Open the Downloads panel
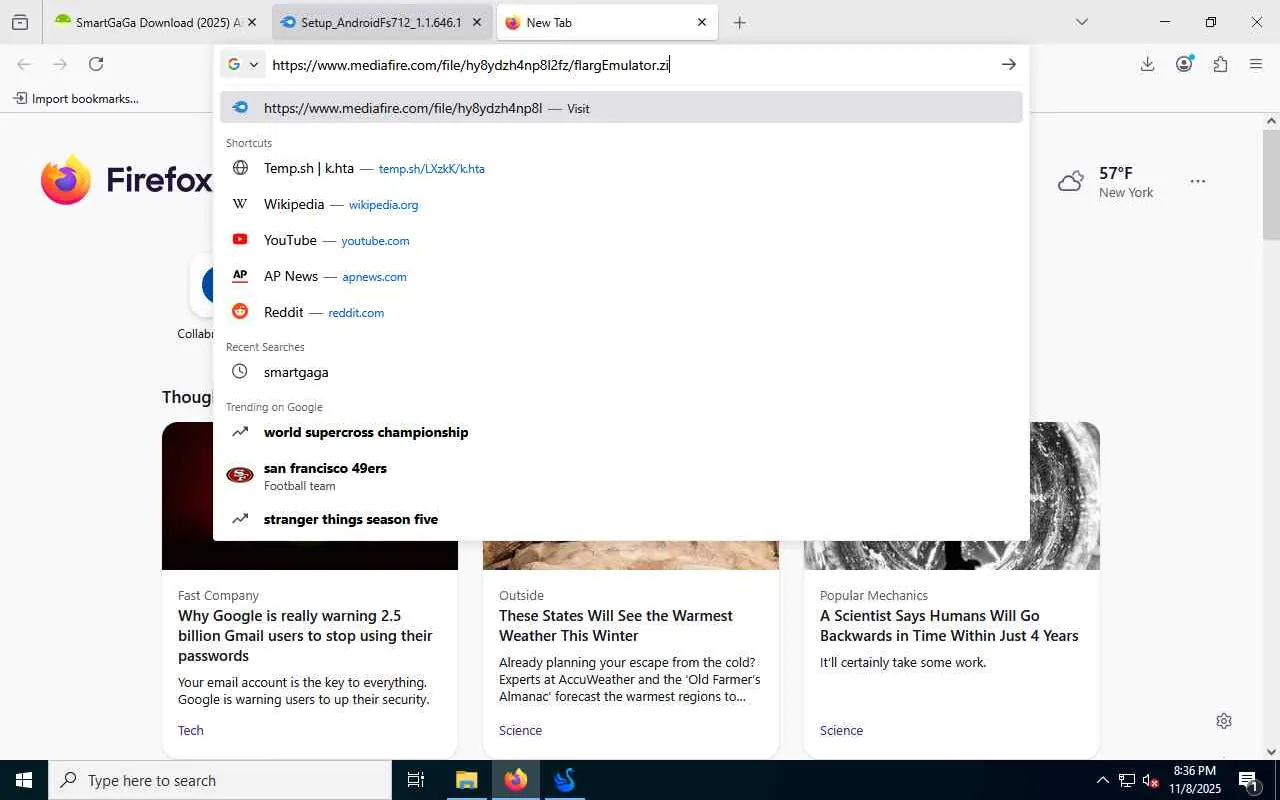Screen dimensions: 1280x800 (1147, 64)
